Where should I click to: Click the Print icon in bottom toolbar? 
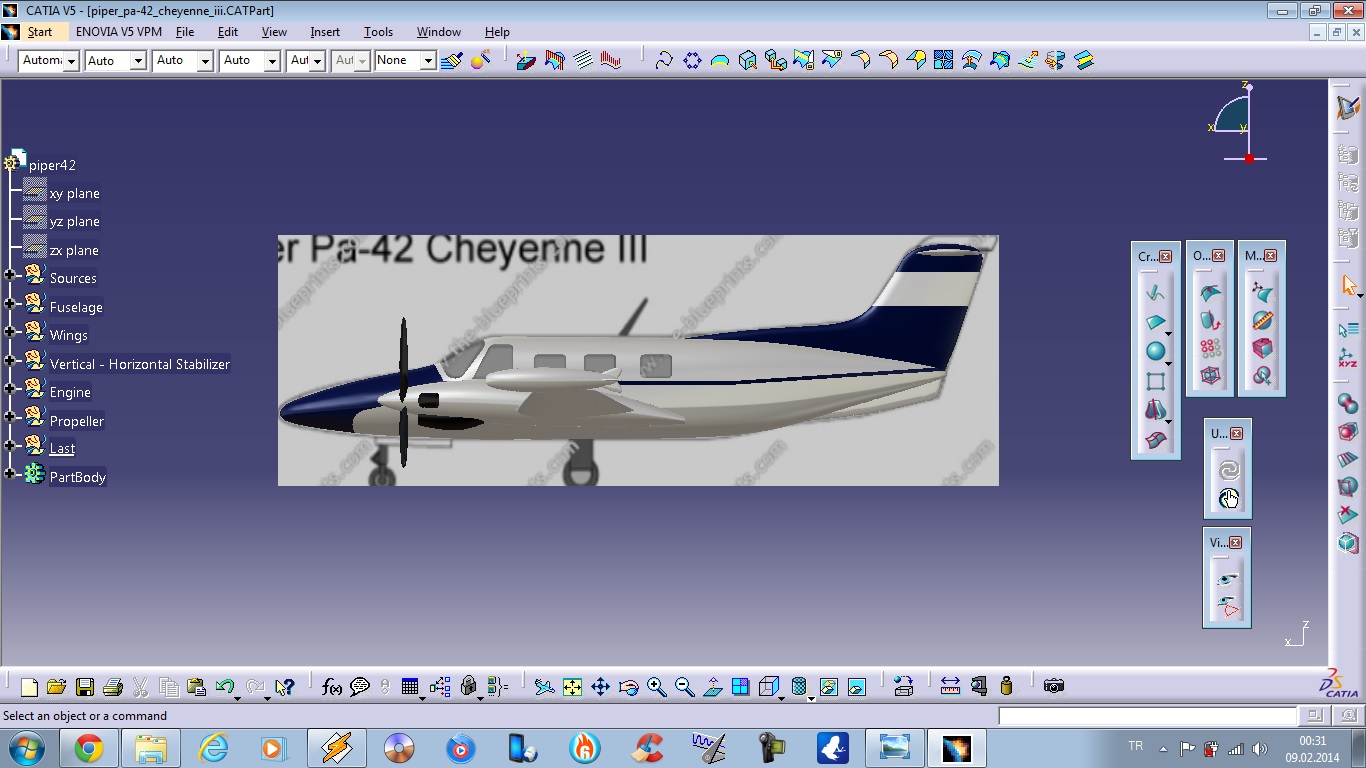pos(112,687)
